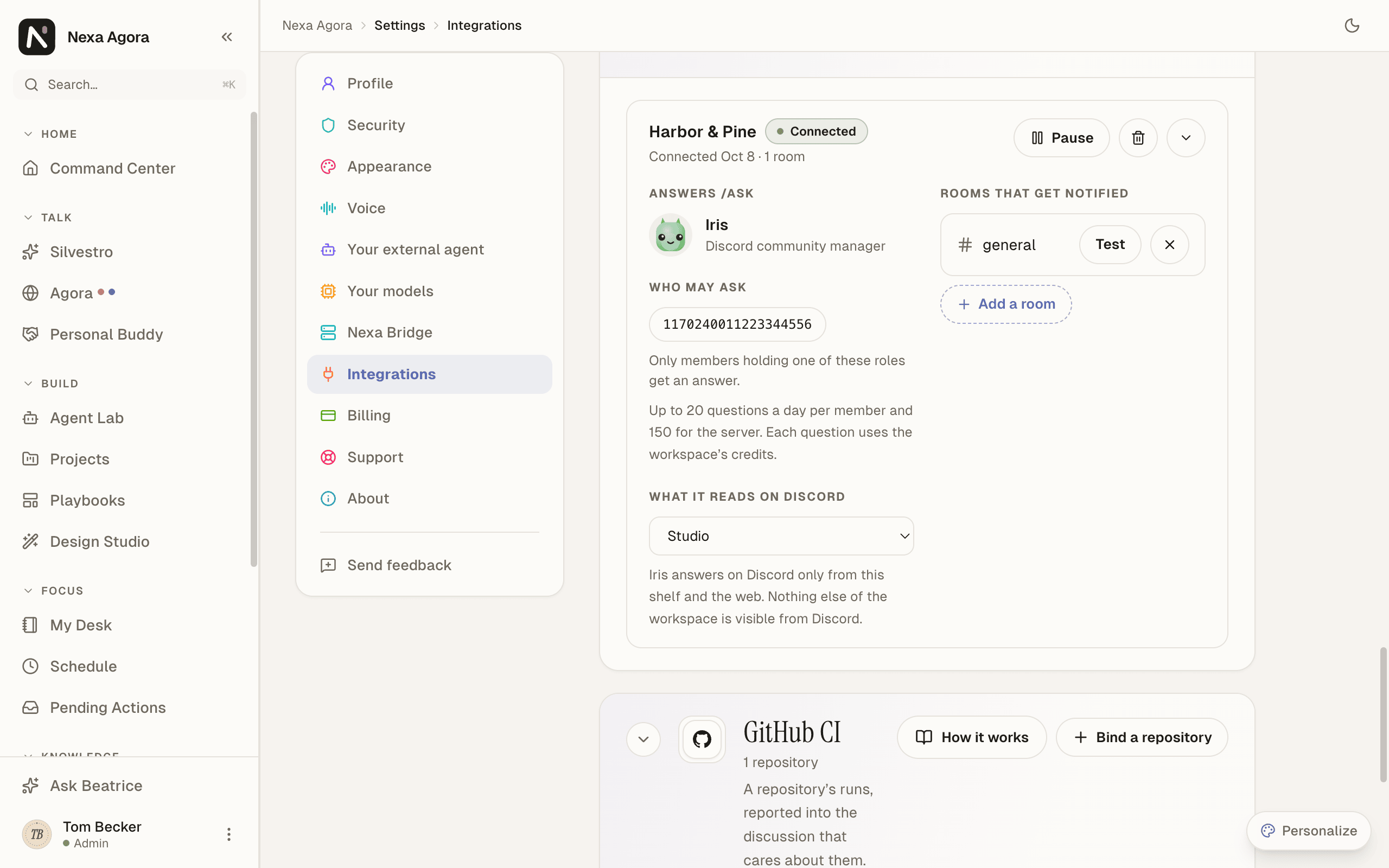Collapse the TALK section

pyautogui.click(x=48, y=218)
